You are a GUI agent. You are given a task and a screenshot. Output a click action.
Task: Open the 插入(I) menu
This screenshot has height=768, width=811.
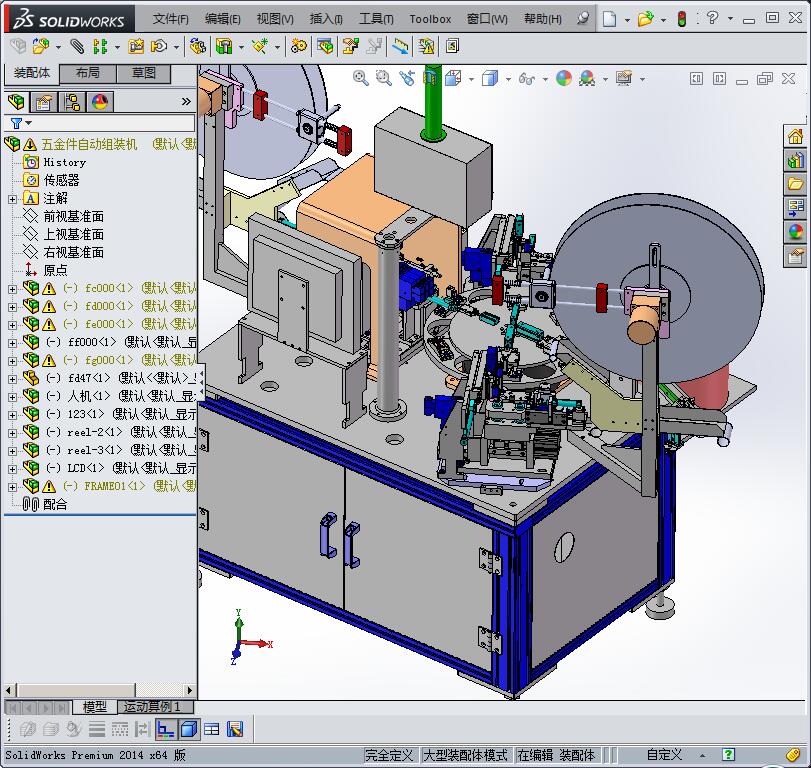[326, 19]
